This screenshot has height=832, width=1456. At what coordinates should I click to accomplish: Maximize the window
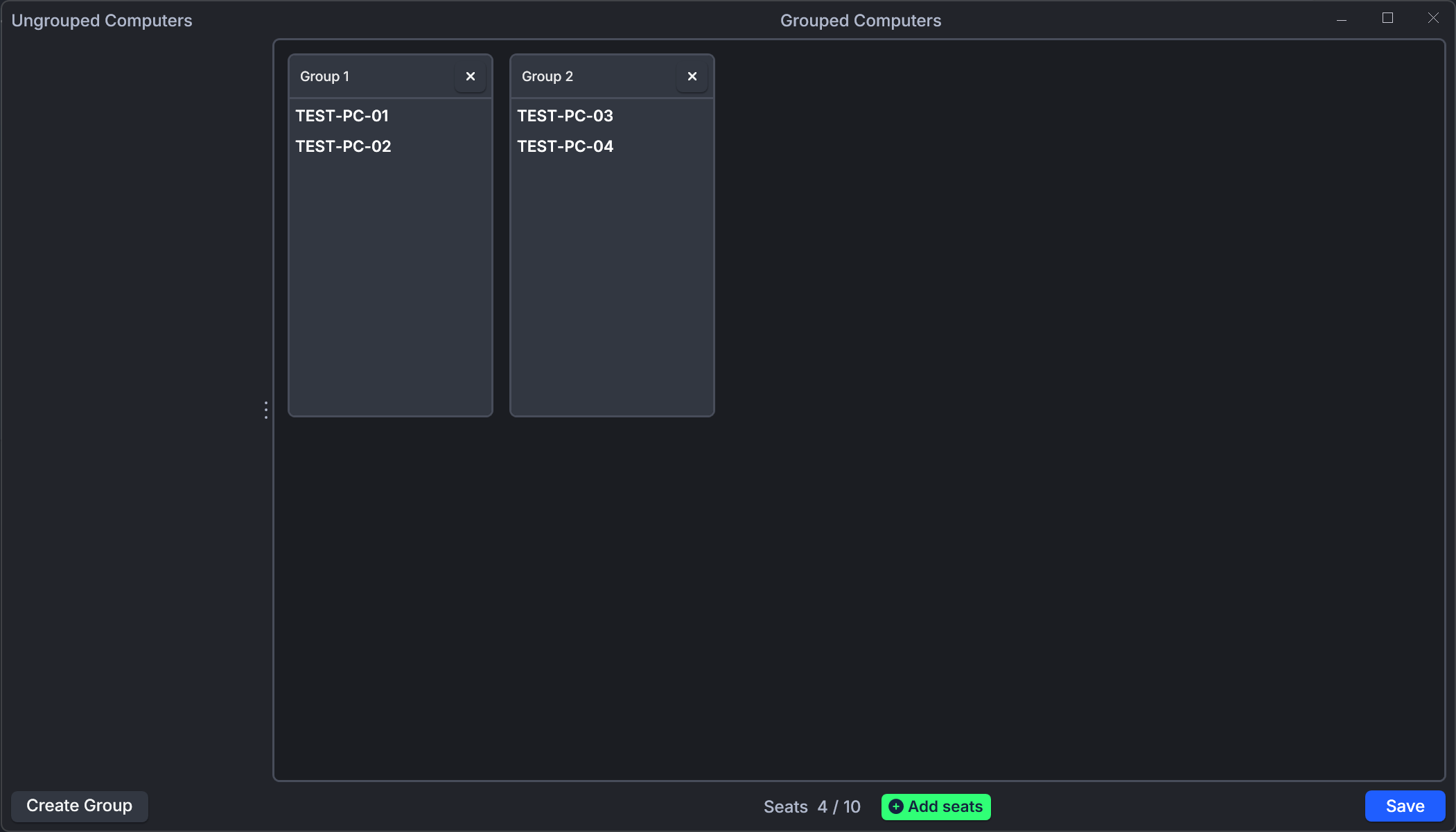[1387, 18]
